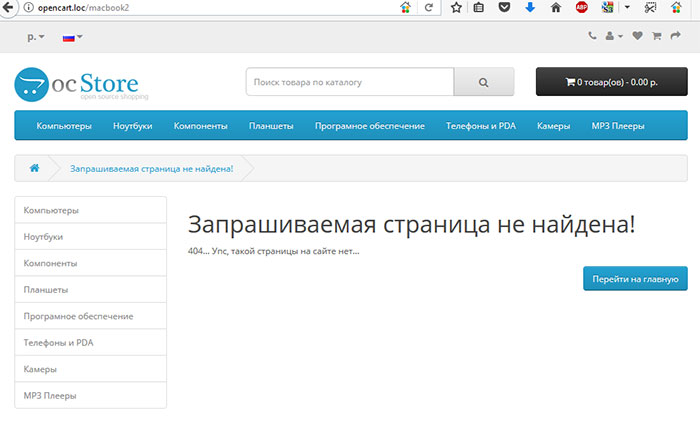Open Компоненты in the blue menu bar
This screenshot has height=423, width=700.
[200, 126]
